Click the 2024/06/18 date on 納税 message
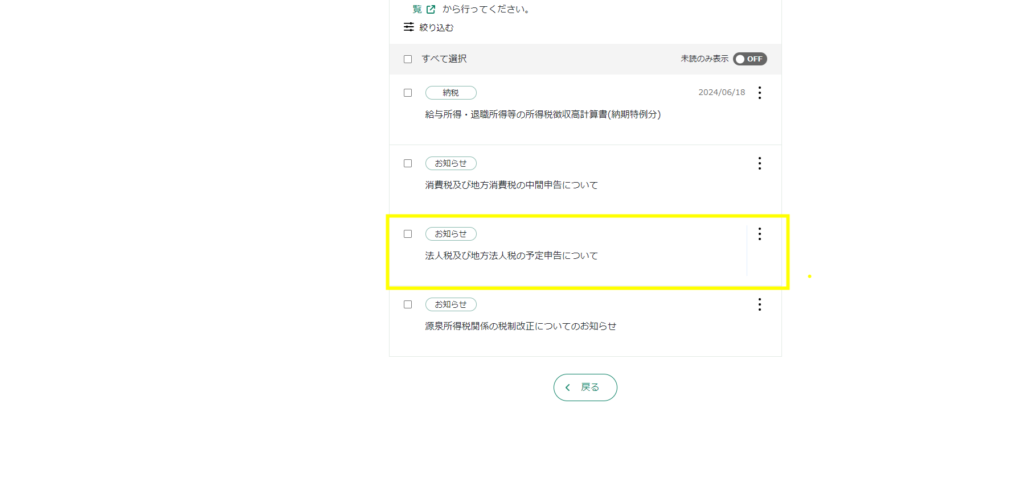Screen dimensions: 1024x503 pyautogui.click(x=719, y=93)
